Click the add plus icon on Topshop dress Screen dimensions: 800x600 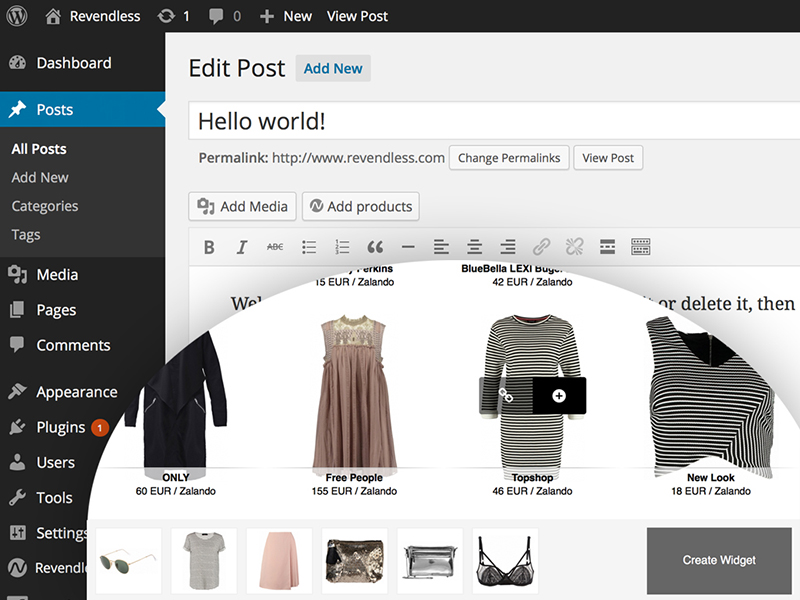point(559,396)
